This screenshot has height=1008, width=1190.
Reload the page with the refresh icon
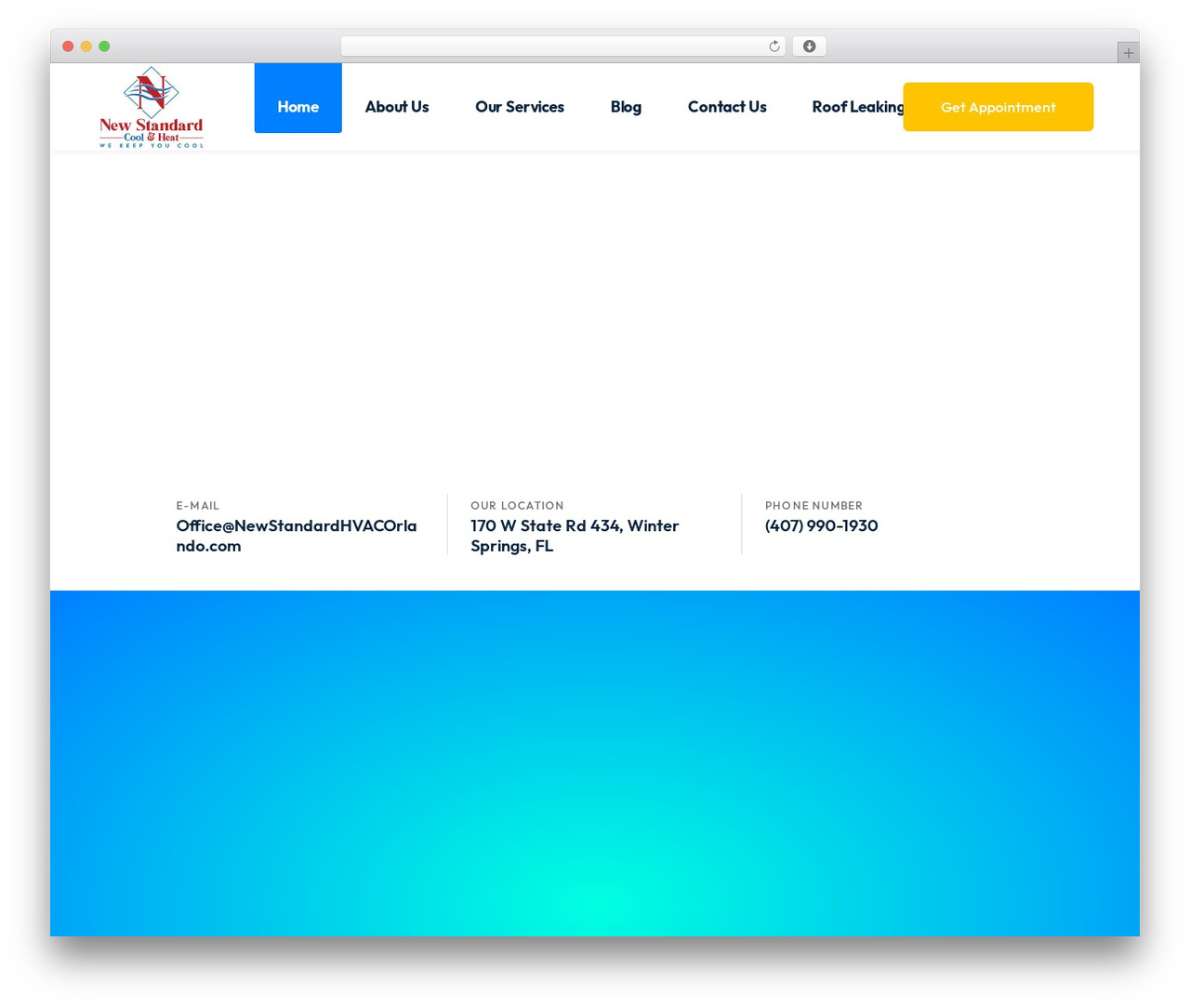(x=773, y=46)
